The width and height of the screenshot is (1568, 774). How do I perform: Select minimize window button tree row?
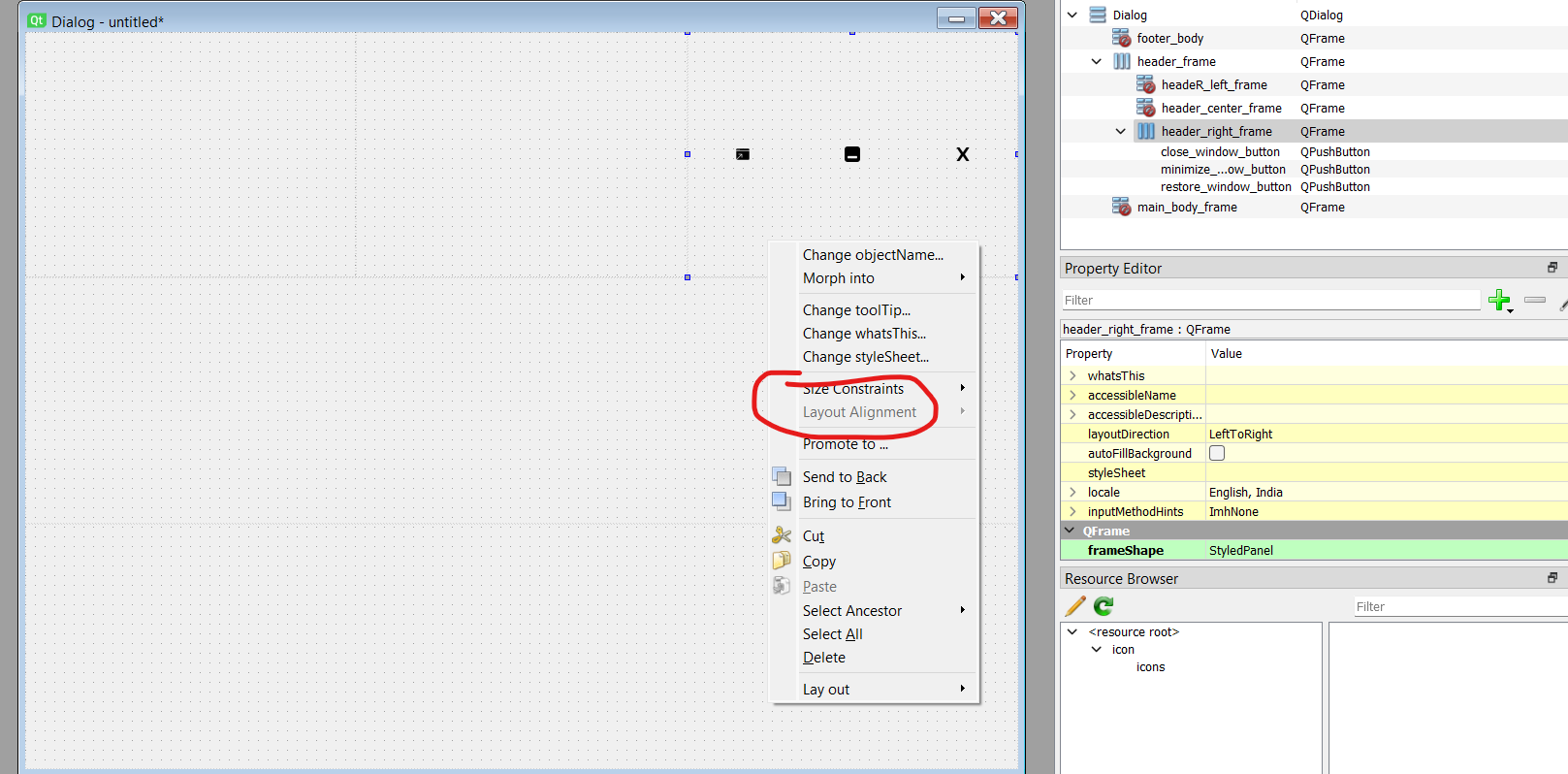pyautogui.click(x=1223, y=169)
